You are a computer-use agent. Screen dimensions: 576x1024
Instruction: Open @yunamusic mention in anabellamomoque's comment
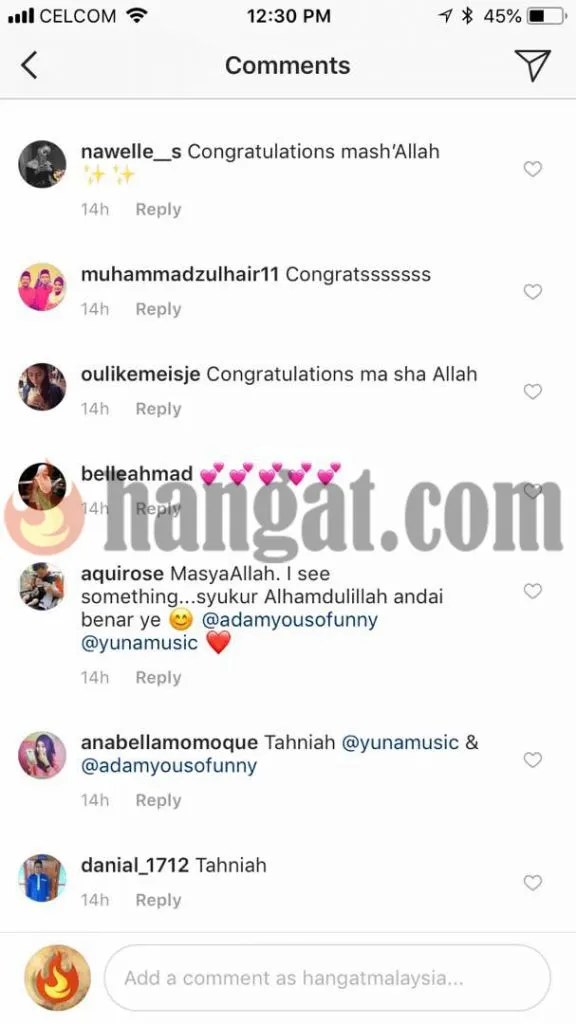click(400, 743)
